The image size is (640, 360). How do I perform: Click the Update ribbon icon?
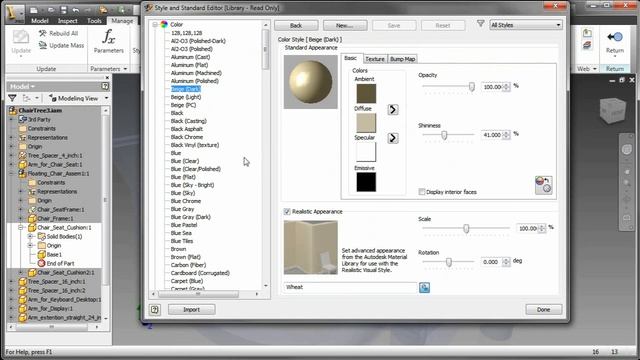point(21,38)
